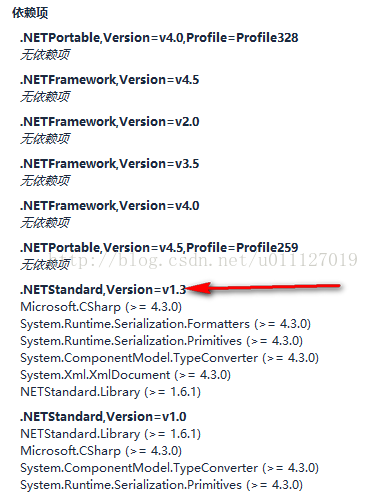This screenshot has height=499, width=386.
Task: Click .NETStandard Version=v1.0 heading
Action: click(x=103, y=417)
